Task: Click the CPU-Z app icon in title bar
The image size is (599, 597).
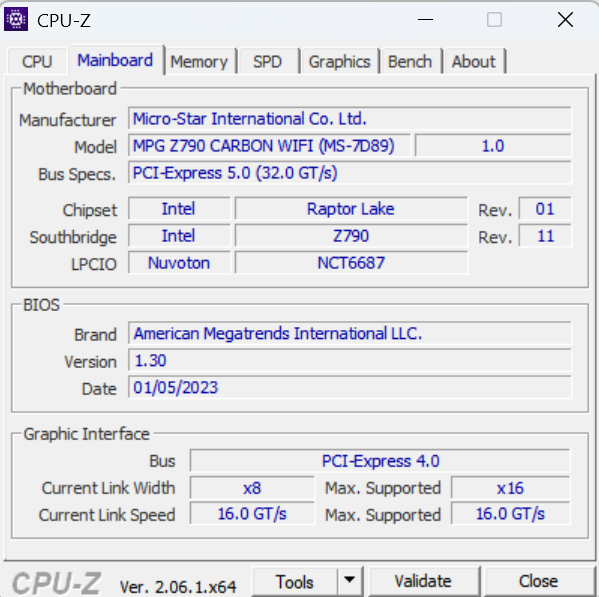Action: tap(16, 19)
